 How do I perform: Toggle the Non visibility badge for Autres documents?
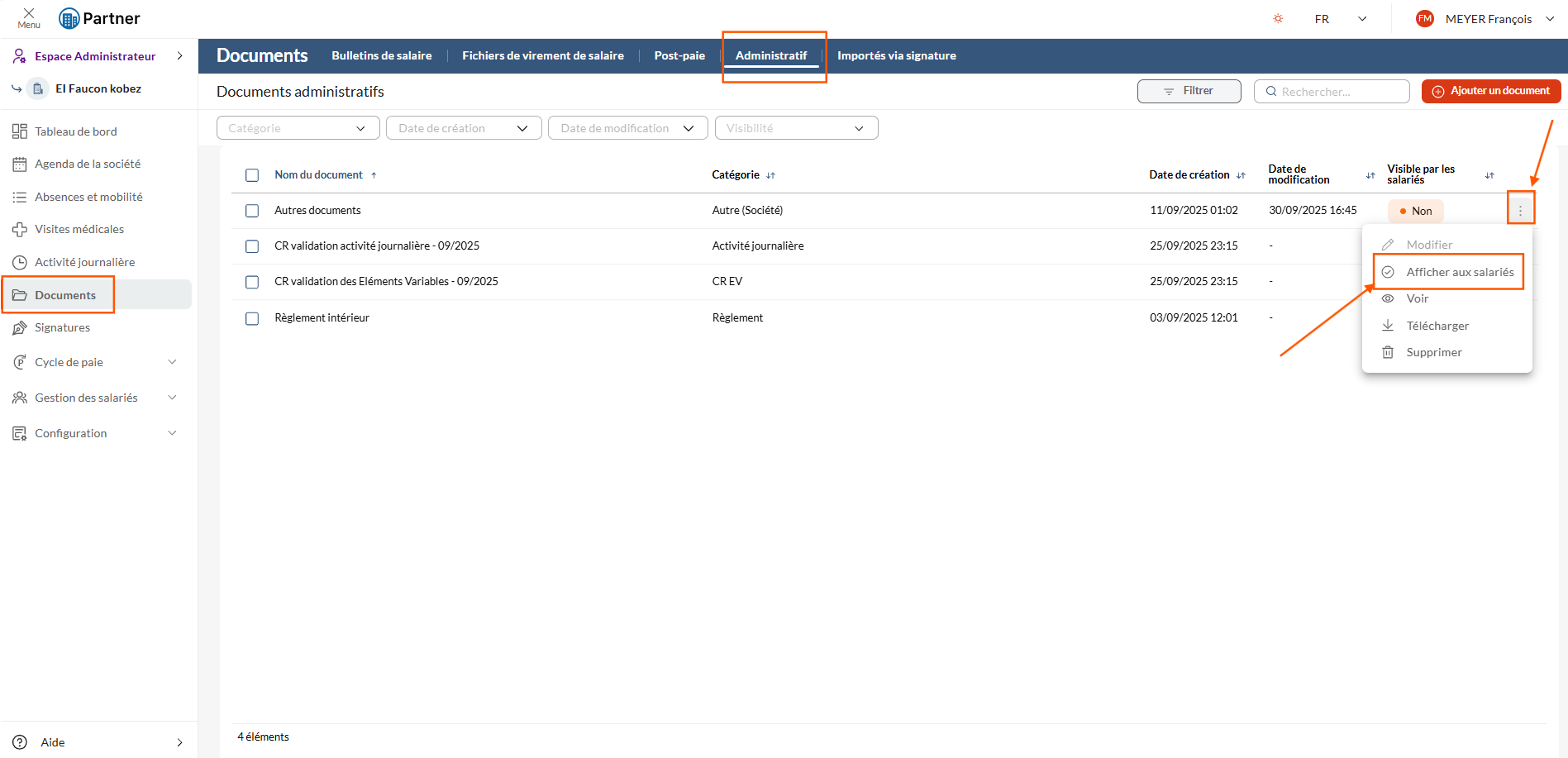point(1415,211)
